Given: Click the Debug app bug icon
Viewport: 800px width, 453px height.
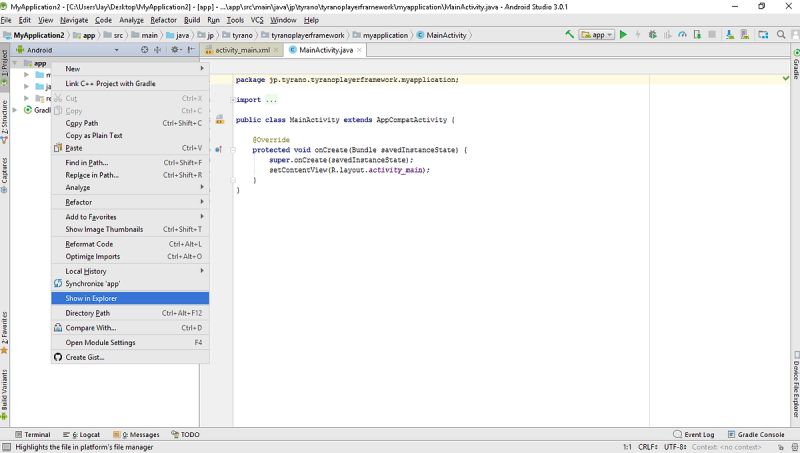Looking at the screenshot, I should [652, 35].
